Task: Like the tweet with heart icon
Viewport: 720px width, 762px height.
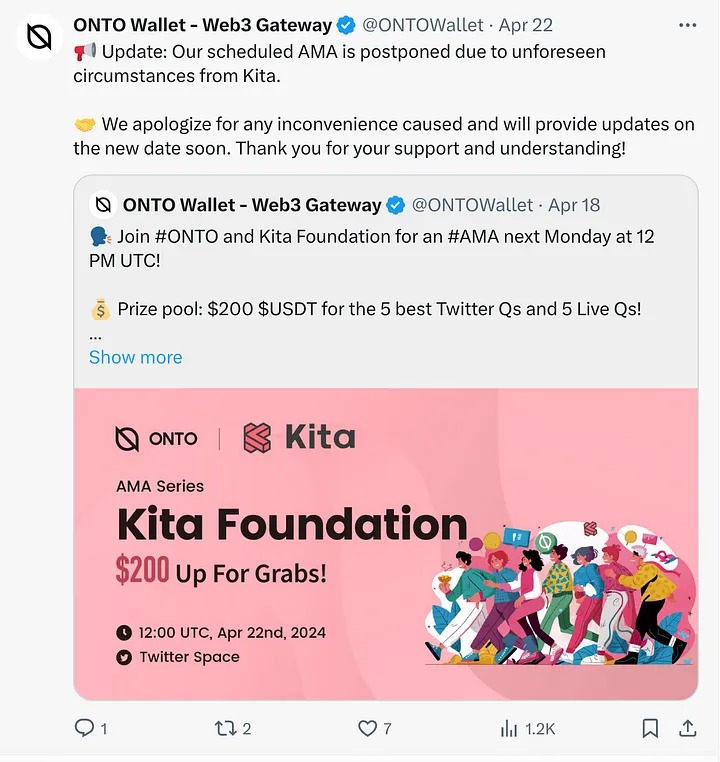Action: tap(369, 728)
